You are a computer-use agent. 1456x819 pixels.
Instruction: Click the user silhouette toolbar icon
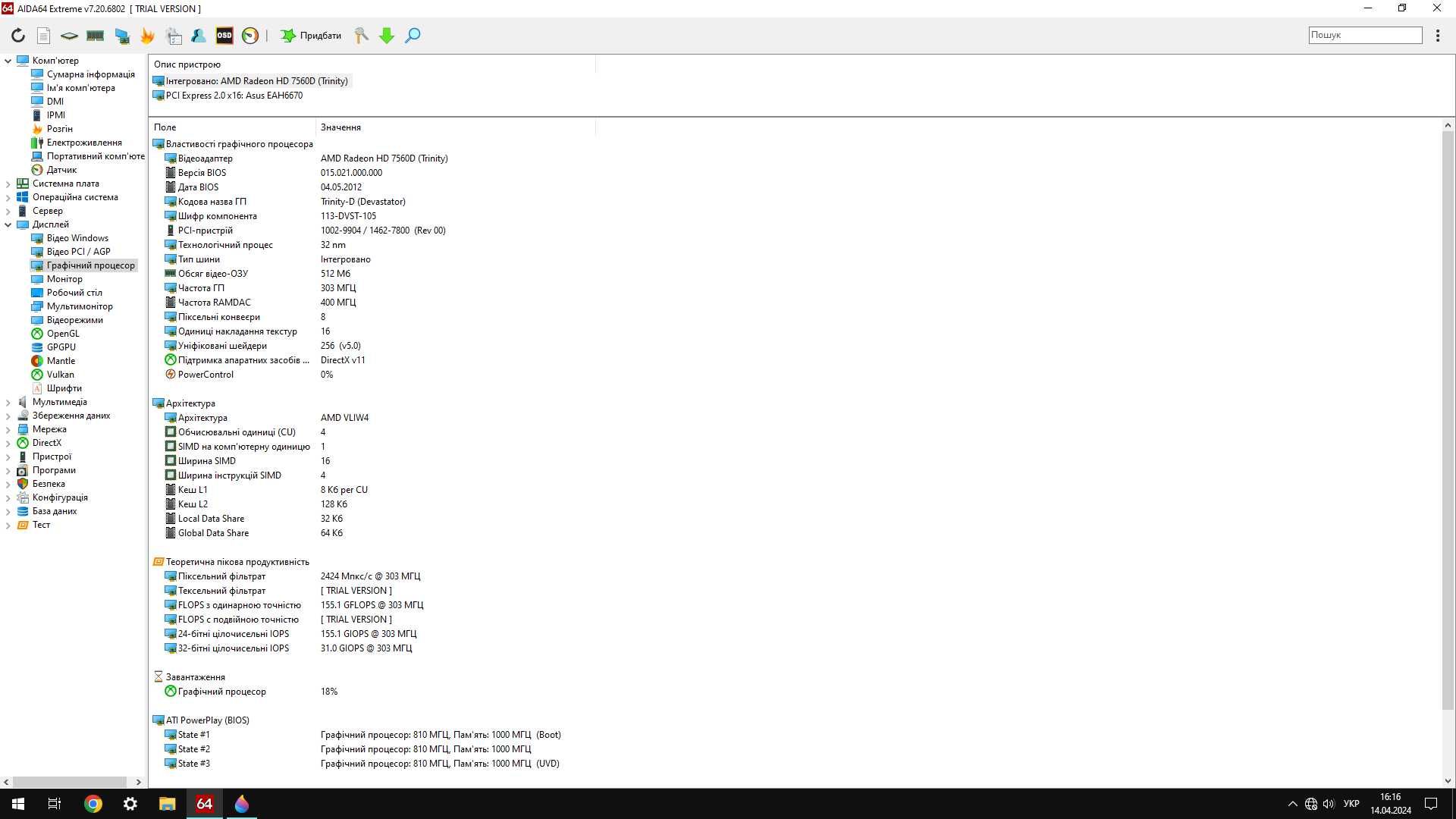coord(199,36)
